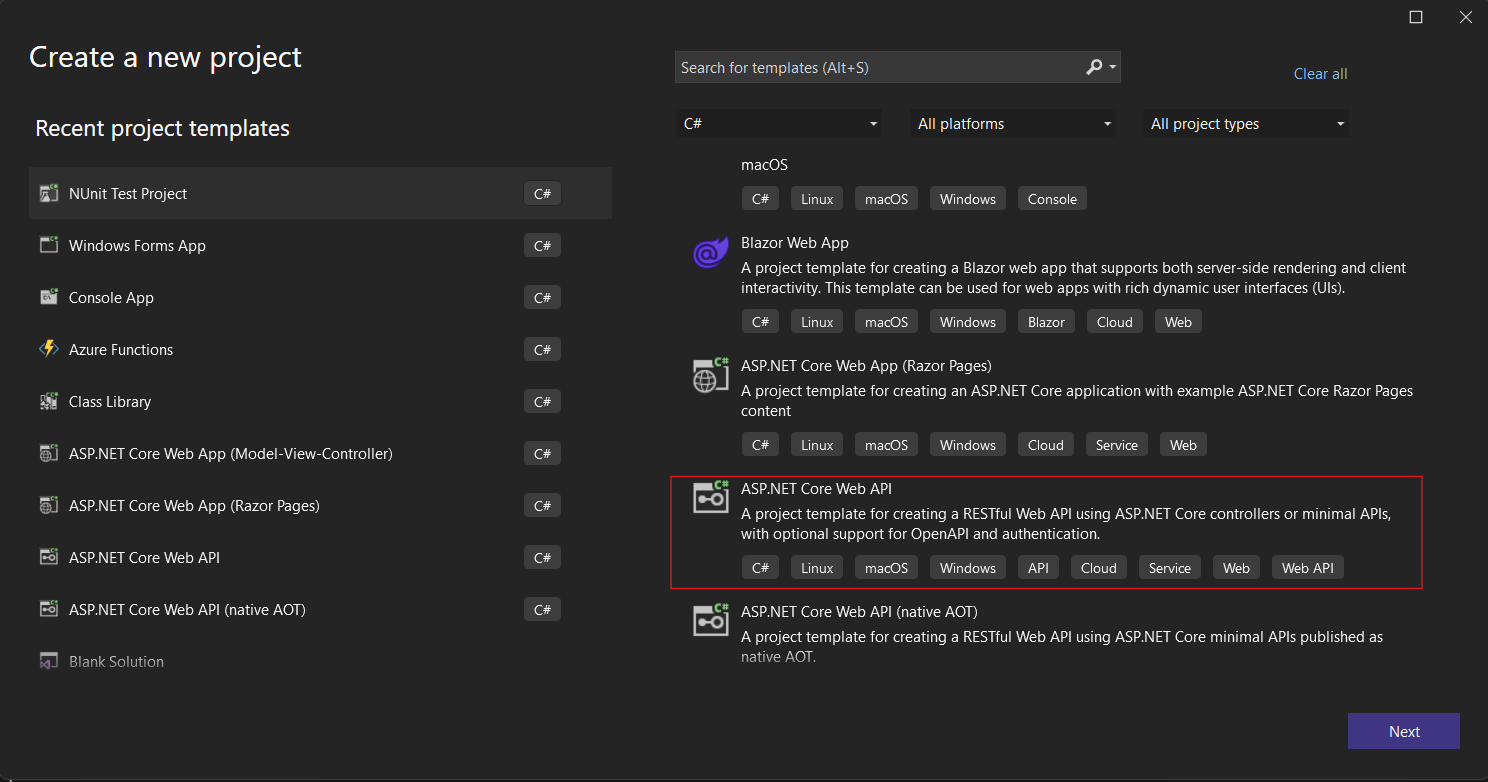The image size is (1488, 782).
Task: Click the Windows Forms App icon
Action: point(49,245)
